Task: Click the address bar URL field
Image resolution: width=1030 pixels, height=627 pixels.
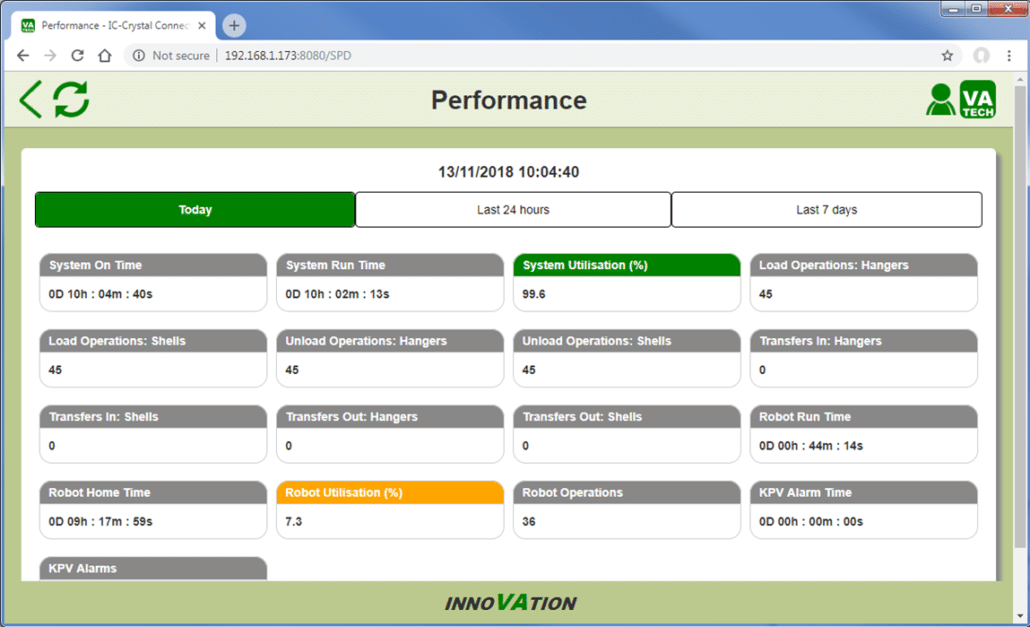Action: coord(500,56)
